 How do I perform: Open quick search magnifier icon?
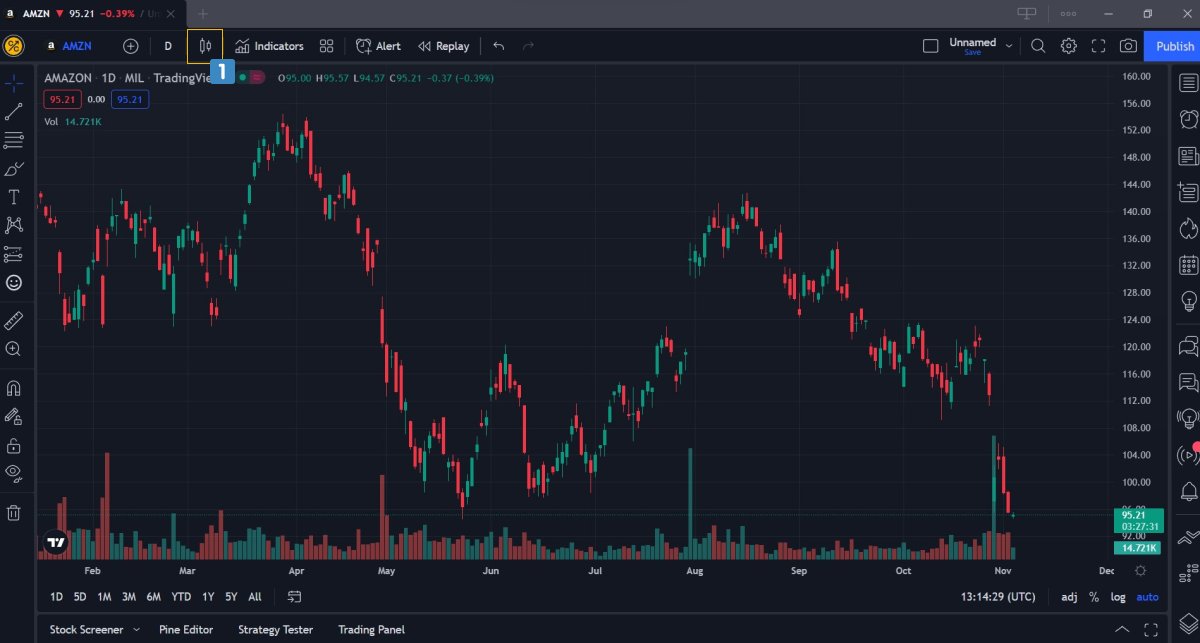(1038, 46)
